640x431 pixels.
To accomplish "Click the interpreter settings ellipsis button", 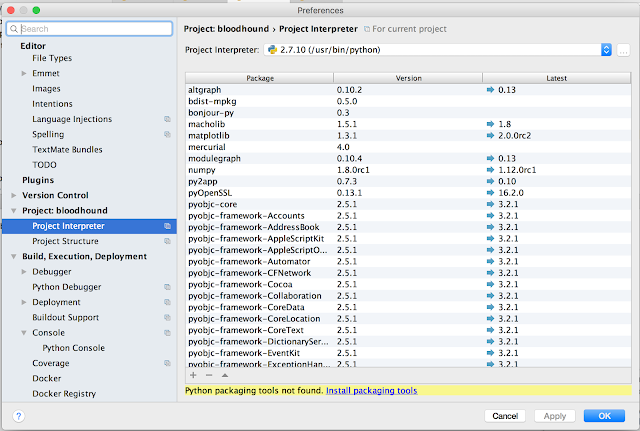I will coord(623,50).
